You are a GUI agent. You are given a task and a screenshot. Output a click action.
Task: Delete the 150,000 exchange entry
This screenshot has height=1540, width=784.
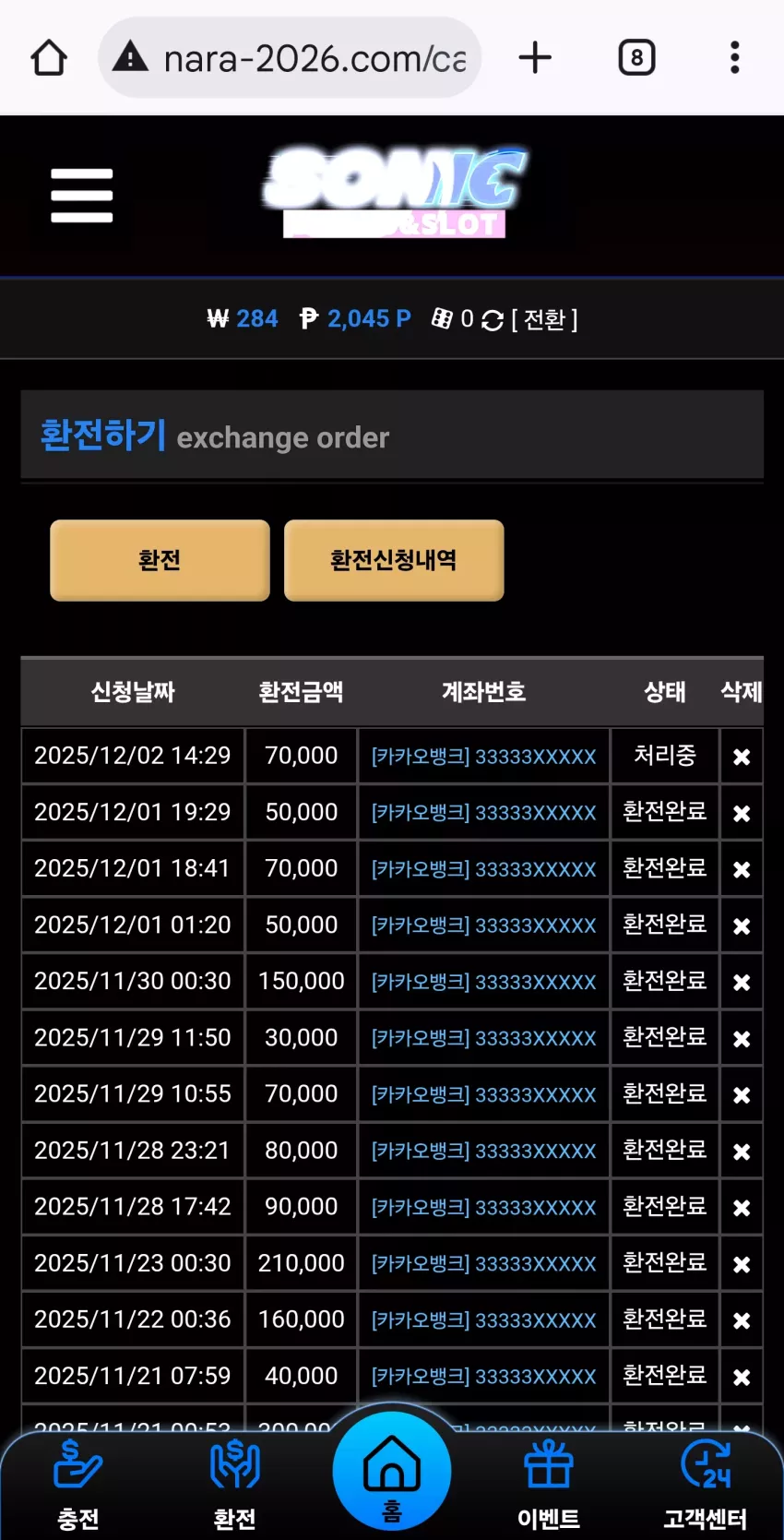click(x=742, y=982)
